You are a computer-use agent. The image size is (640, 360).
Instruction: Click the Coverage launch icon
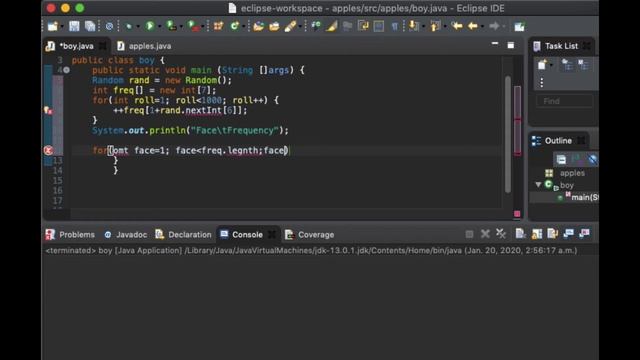point(171,27)
